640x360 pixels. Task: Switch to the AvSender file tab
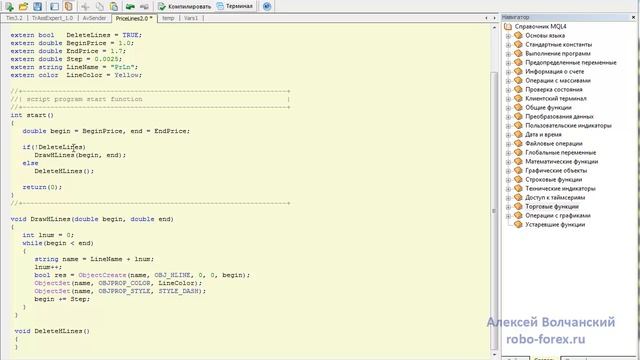[x=94, y=18]
